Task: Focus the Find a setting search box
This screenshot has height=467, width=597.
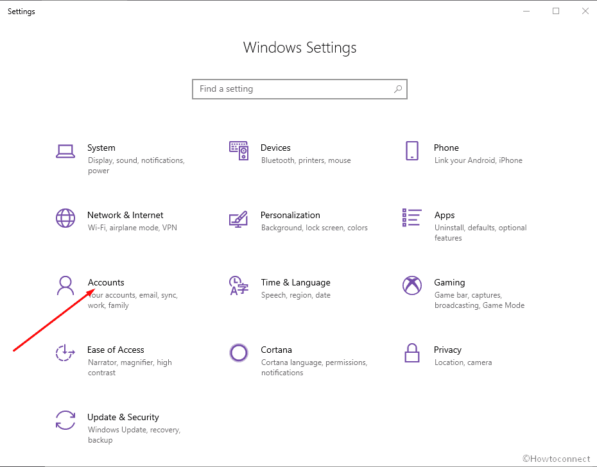Action: 300,89
